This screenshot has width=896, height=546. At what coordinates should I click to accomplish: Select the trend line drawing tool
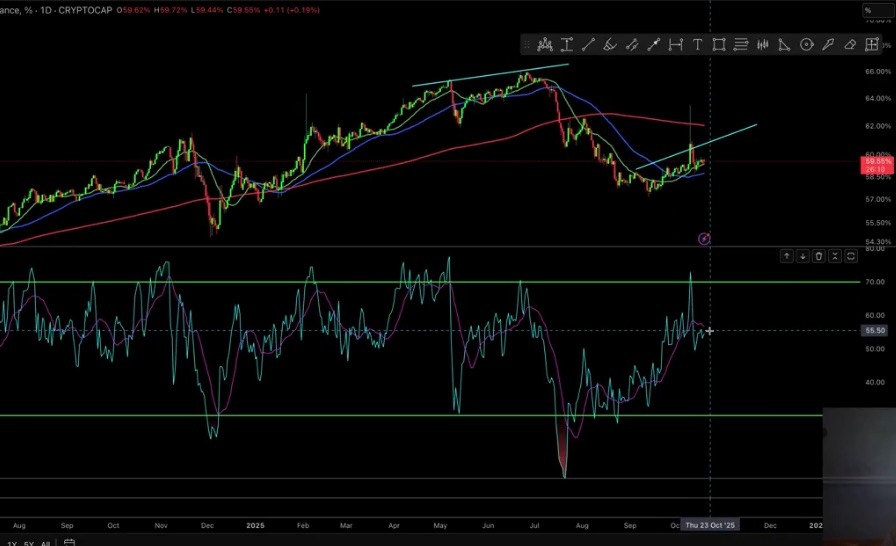[588, 44]
